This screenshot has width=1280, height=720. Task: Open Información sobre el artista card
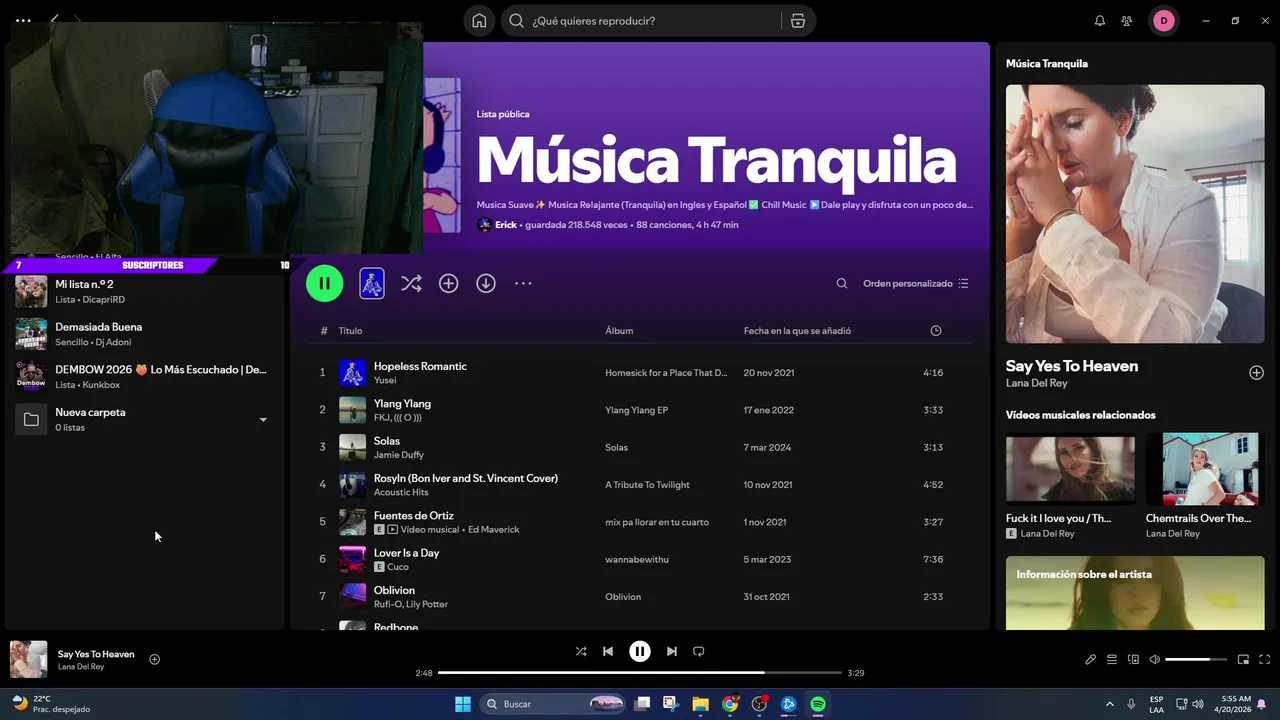coord(1135,593)
